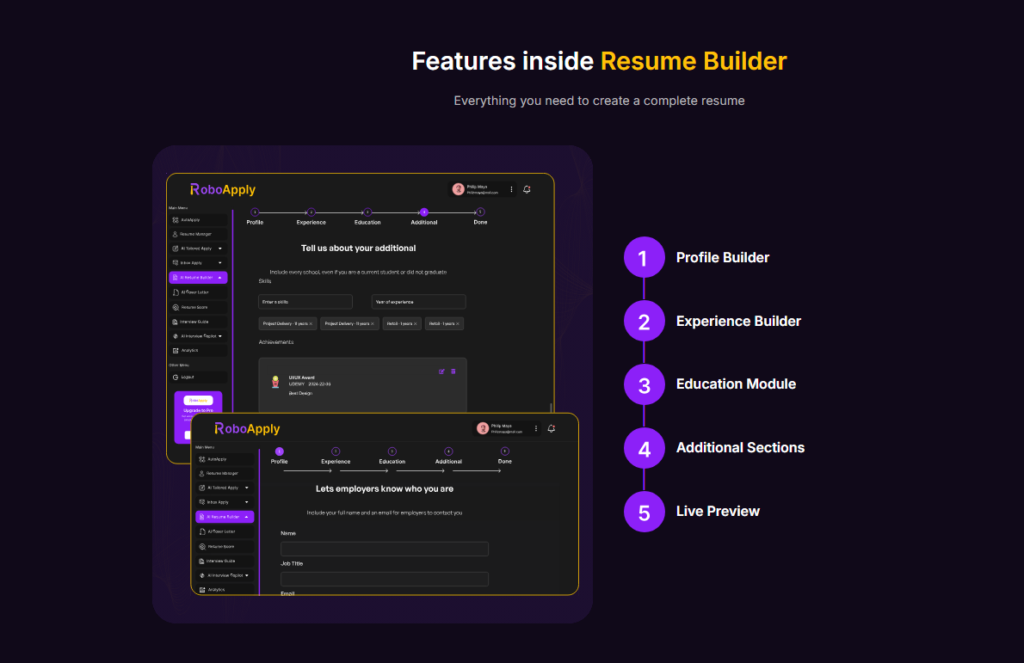The height and width of the screenshot is (663, 1024).
Task: Click the Upgrade to Pro button
Action: [197, 410]
